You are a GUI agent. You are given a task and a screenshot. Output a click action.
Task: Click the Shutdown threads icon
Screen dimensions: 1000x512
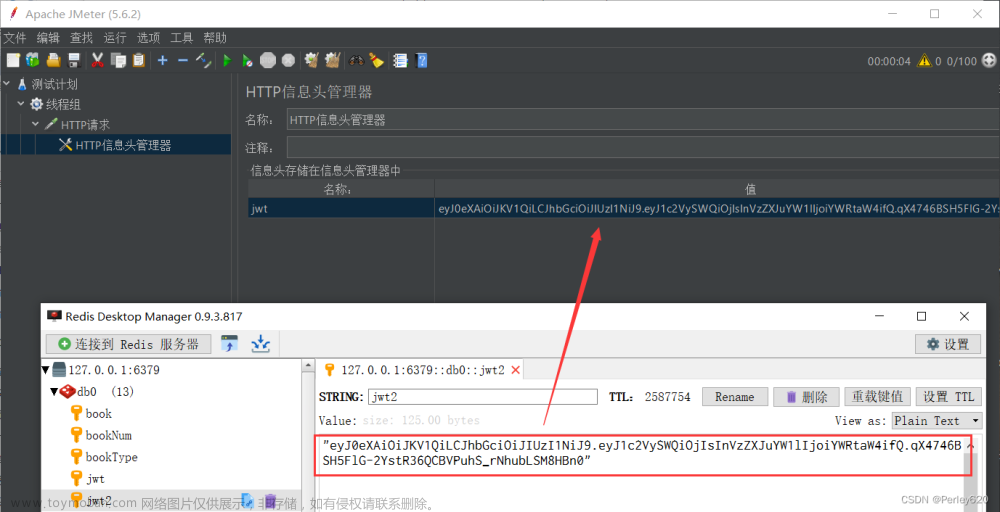coord(288,61)
